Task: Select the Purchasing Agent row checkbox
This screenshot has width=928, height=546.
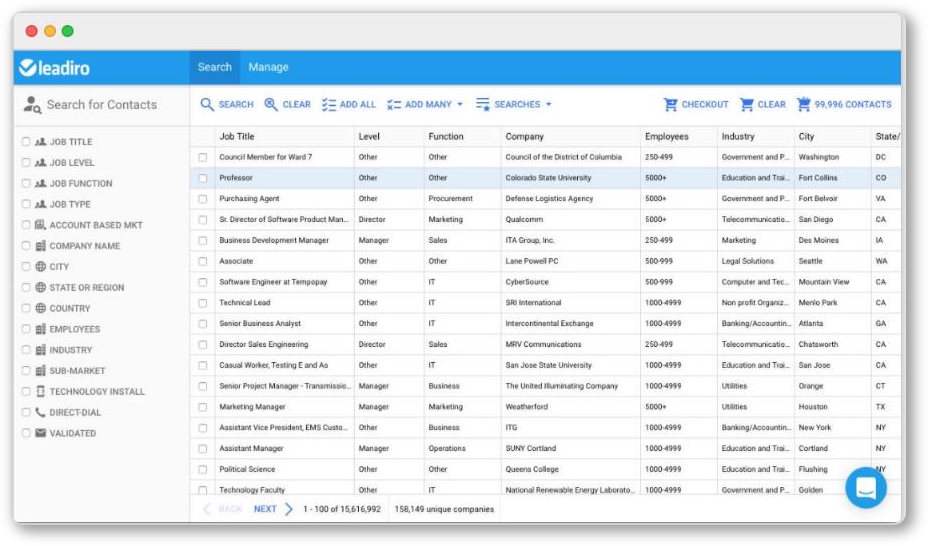Action: pyautogui.click(x=202, y=199)
